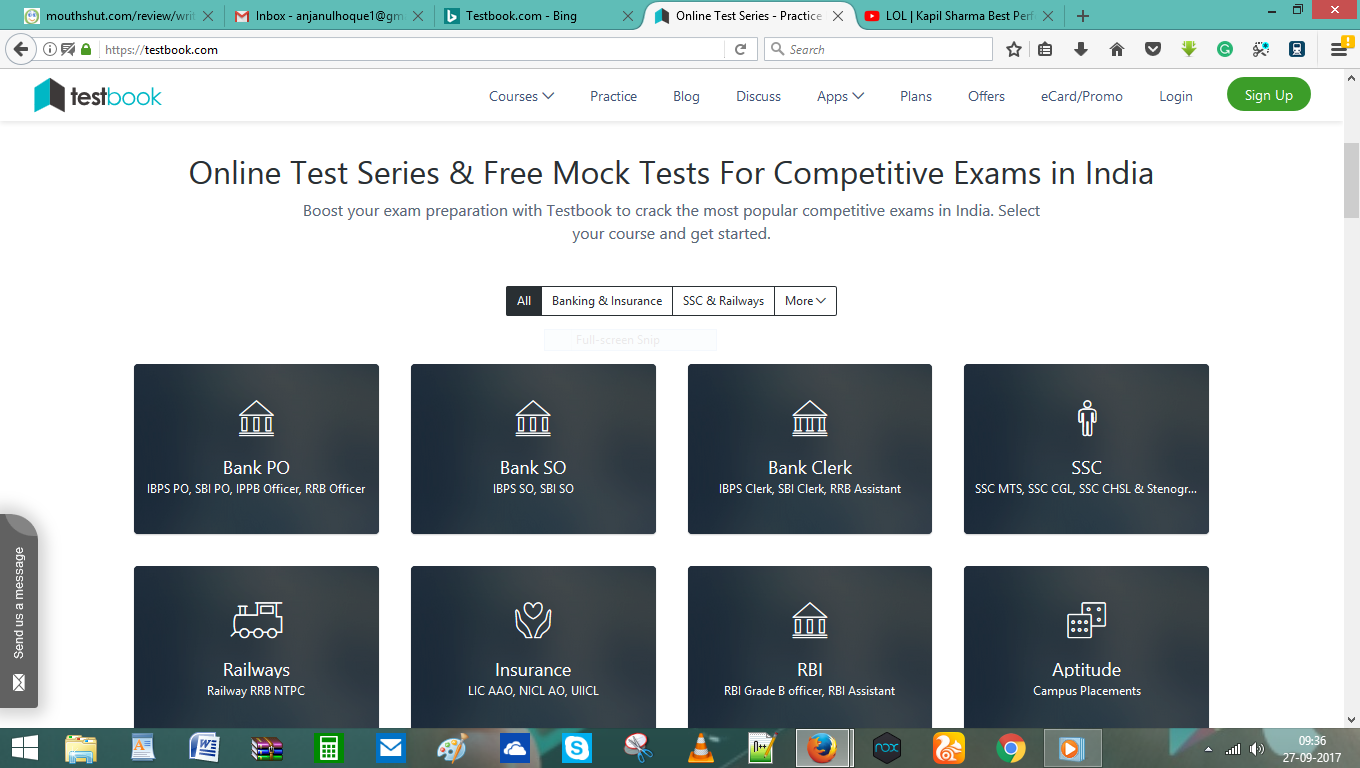This screenshot has height=768, width=1360.
Task: Select the SSC & Railways filter
Action: tap(723, 301)
